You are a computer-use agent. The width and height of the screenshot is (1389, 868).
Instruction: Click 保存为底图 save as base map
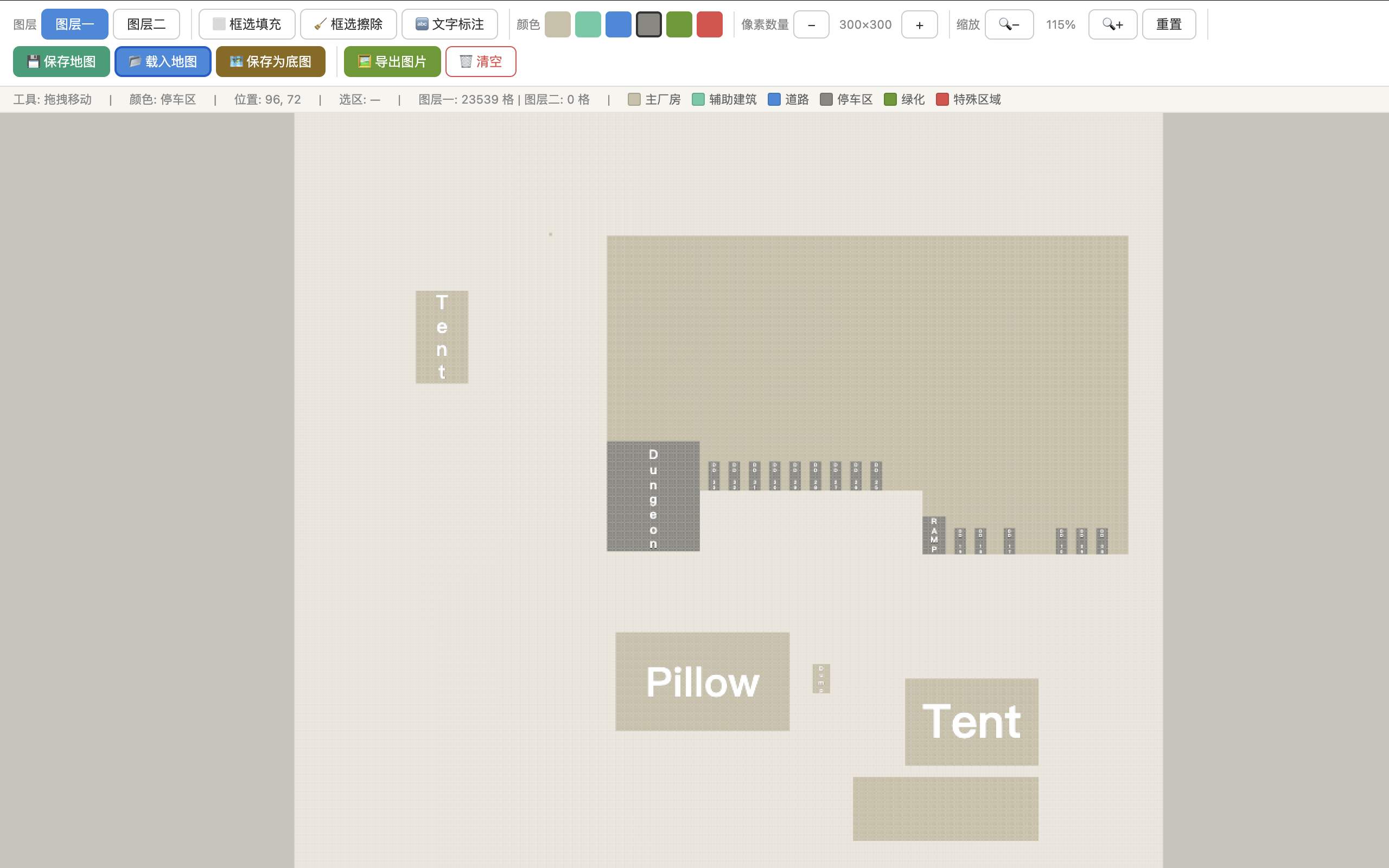click(x=270, y=61)
